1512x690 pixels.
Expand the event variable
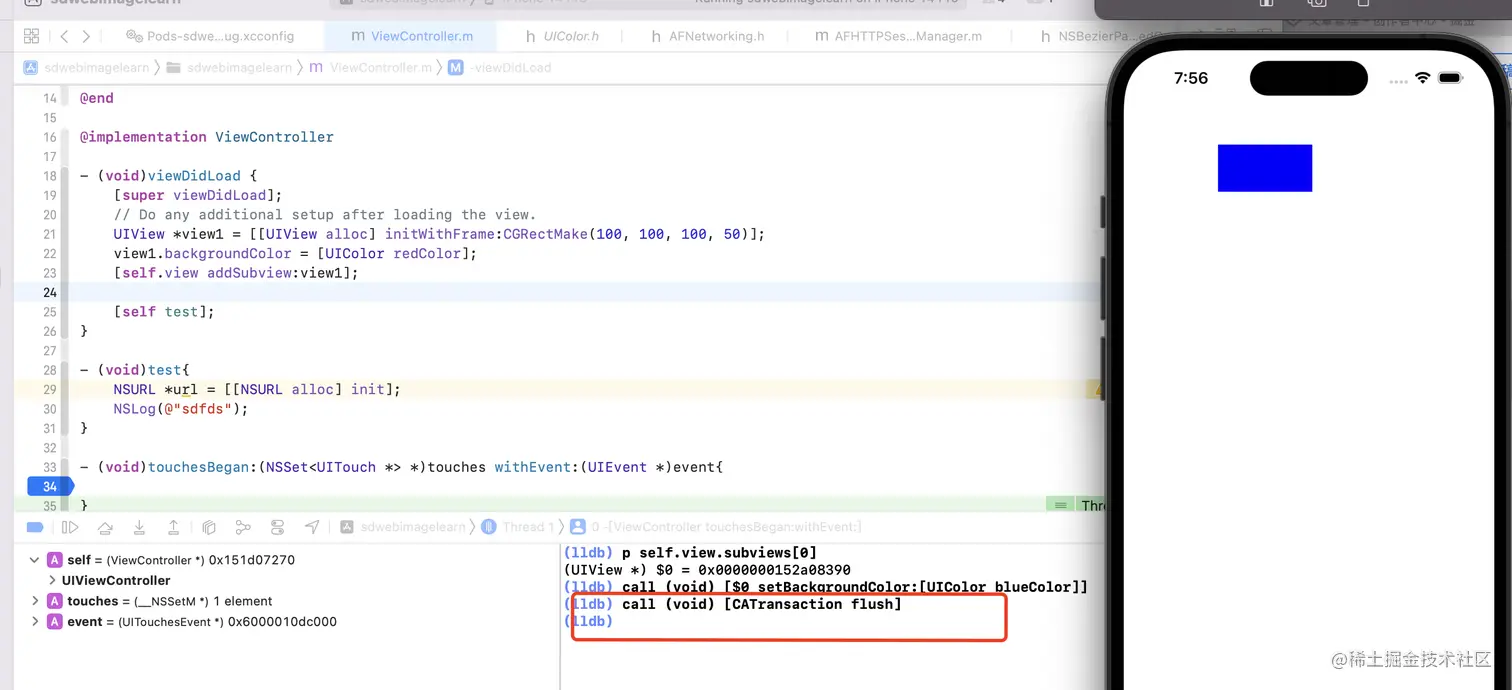pyautogui.click(x=35, y=622)
